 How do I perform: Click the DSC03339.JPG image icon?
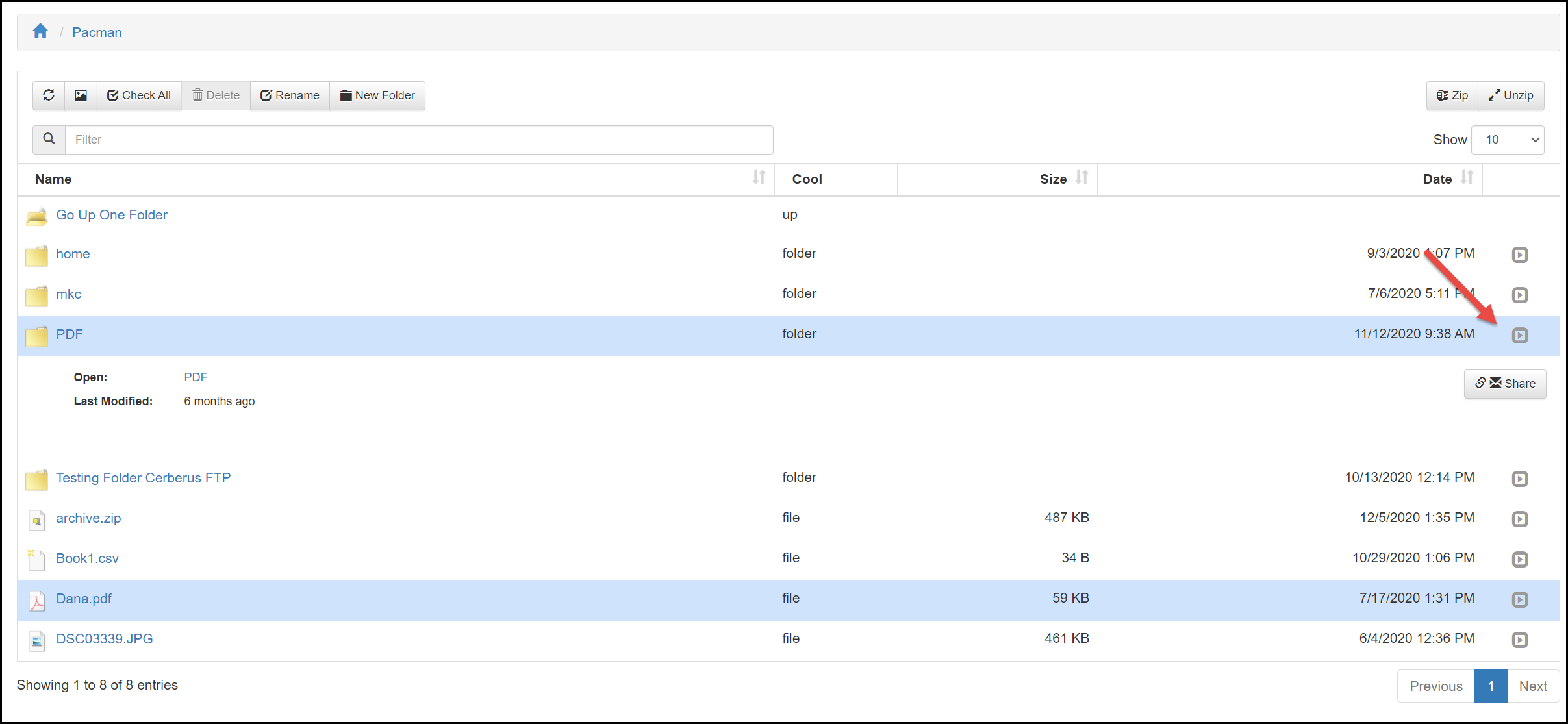coord(37,641)
